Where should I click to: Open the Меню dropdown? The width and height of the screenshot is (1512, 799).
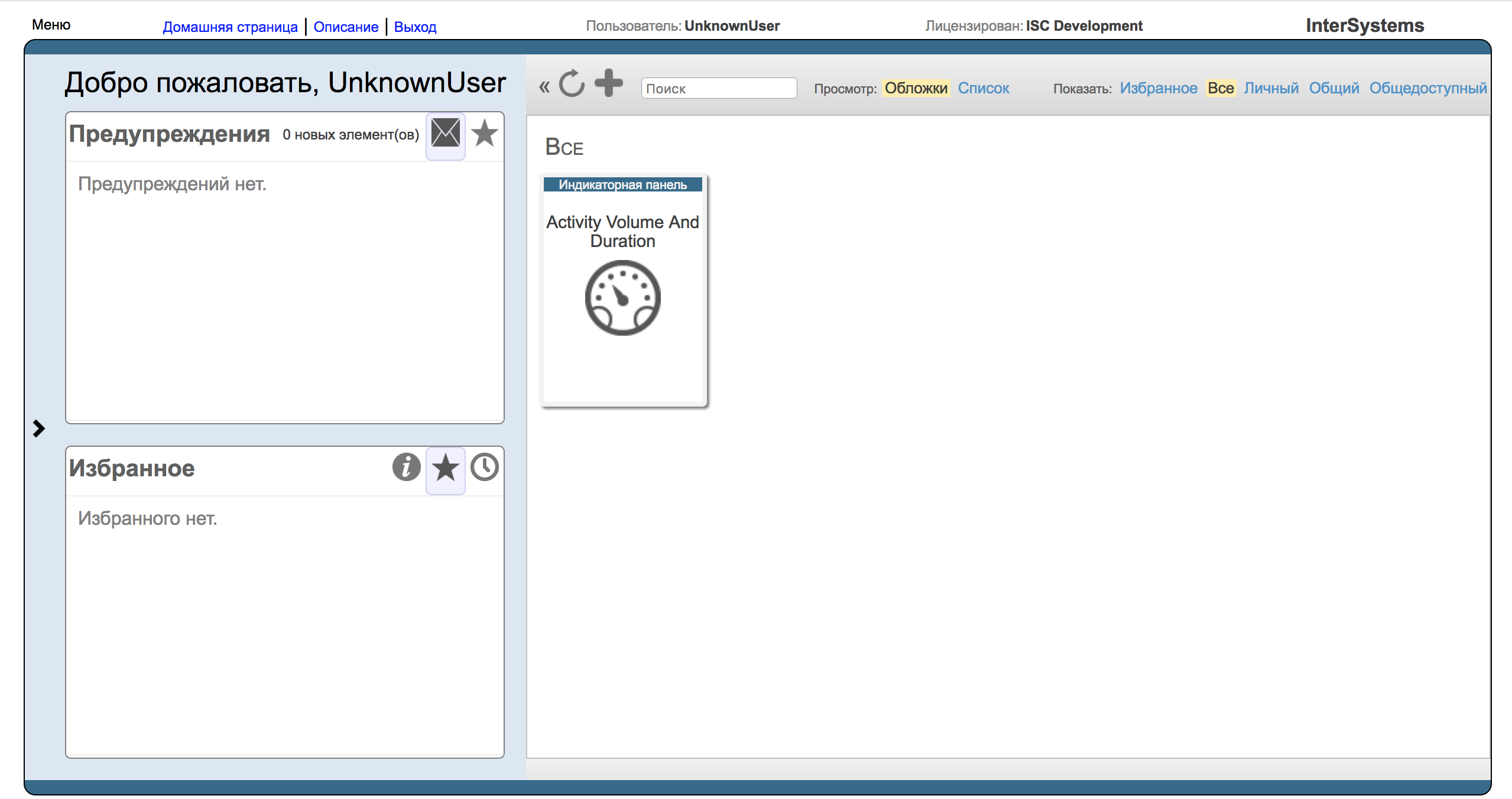pos(51,25)
